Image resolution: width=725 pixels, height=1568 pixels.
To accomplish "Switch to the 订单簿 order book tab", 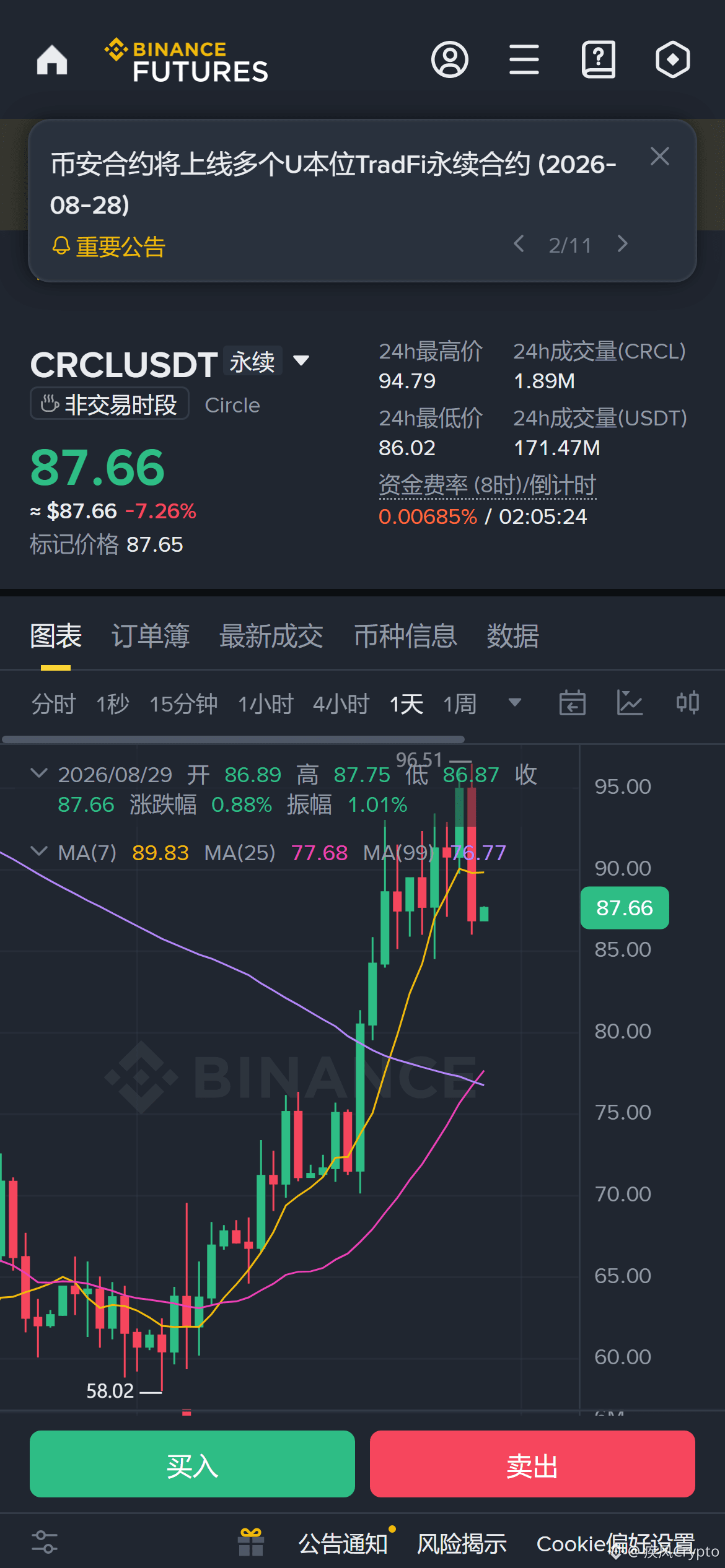I will tap(151, 636).
